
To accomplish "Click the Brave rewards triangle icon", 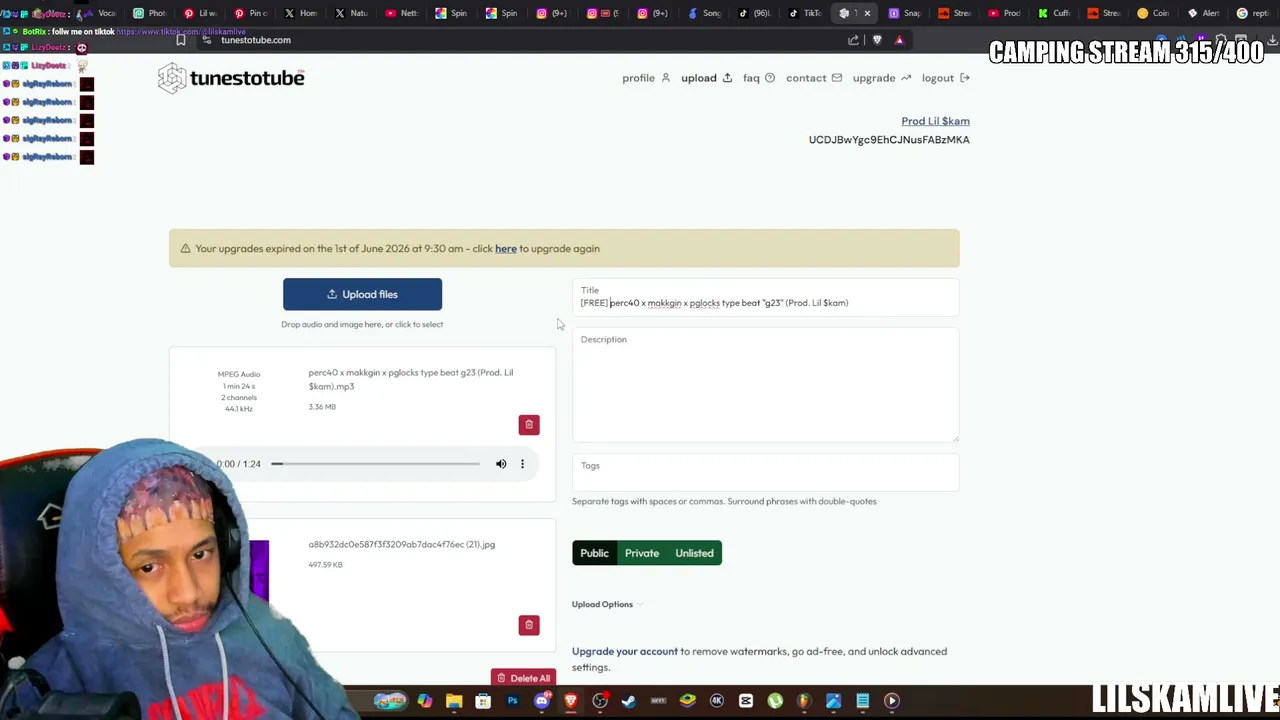I will 899,40.
